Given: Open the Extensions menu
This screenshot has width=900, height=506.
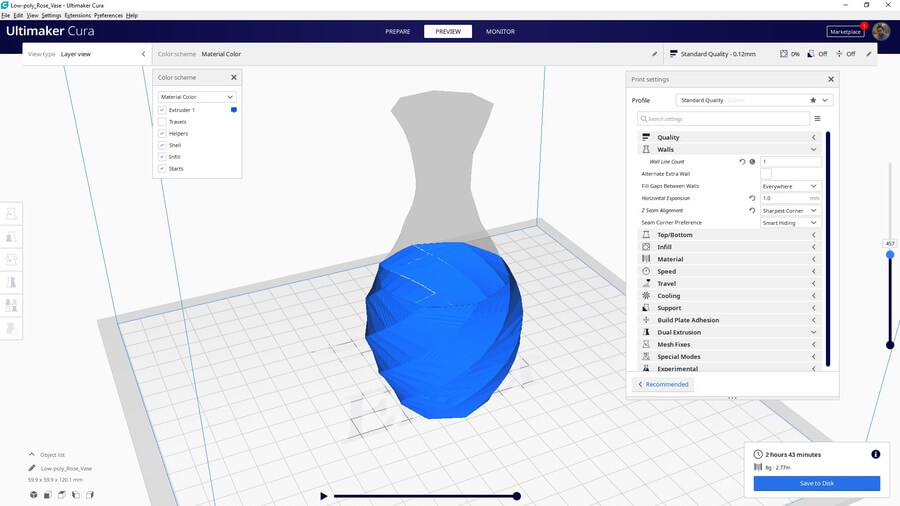Looking at the screenshot, I should (77, 16).
